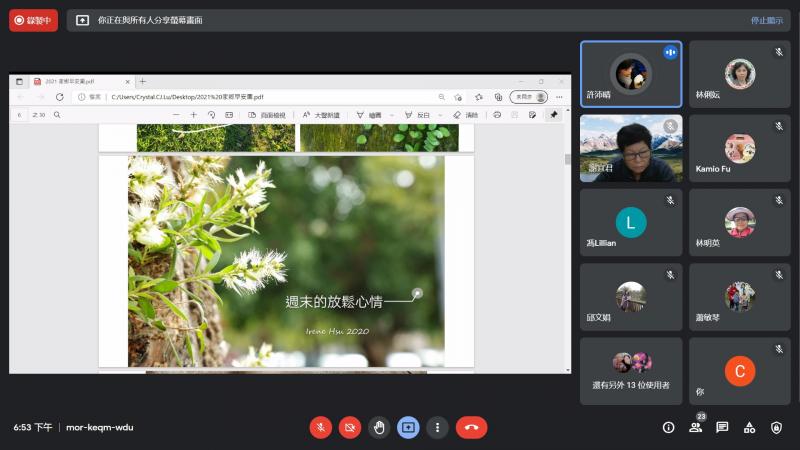Open the activities panel
The image size is (800, 450).
pos(749,427)
